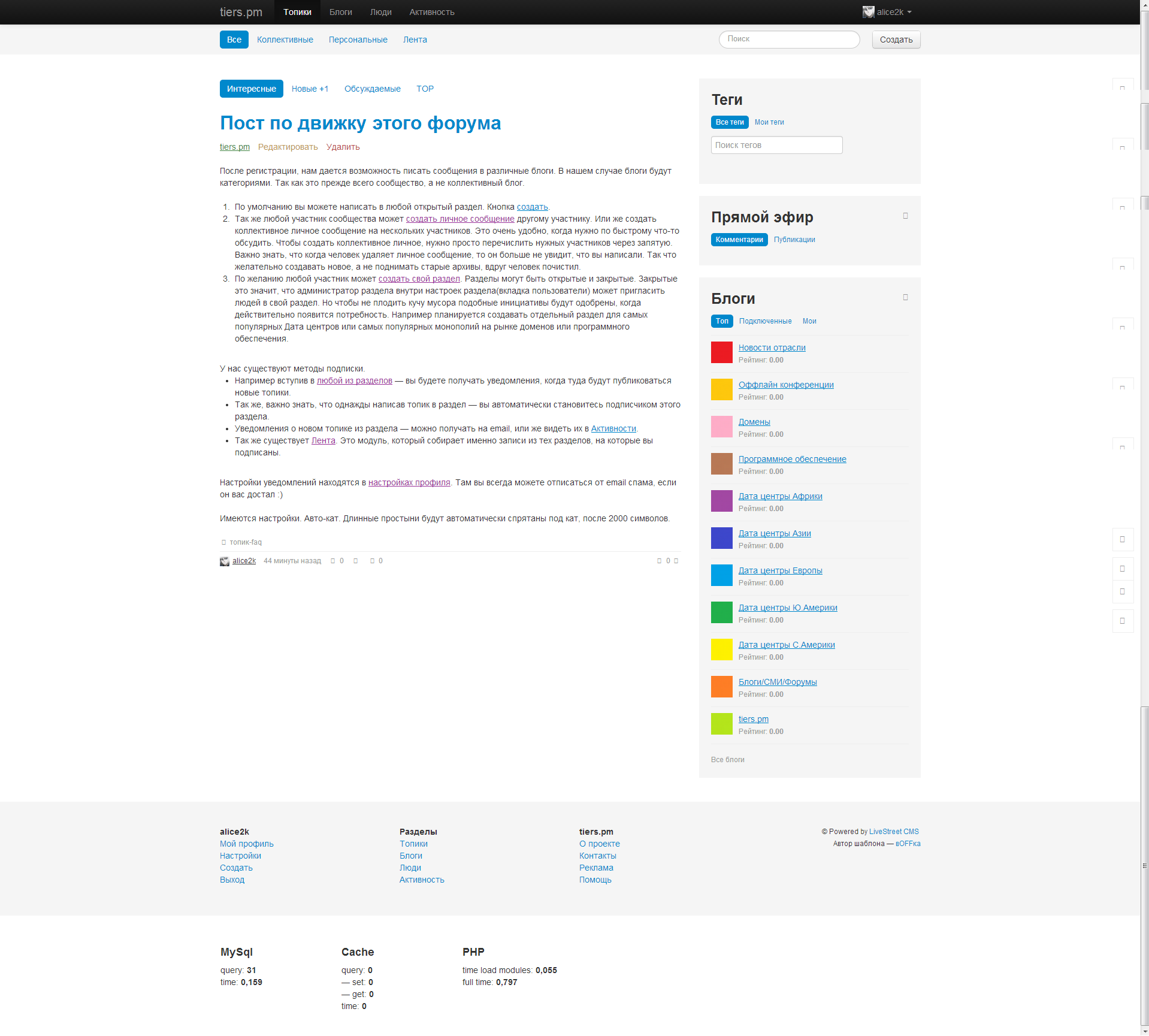Click refresh icon in Блоги panel header

[905, 297]
